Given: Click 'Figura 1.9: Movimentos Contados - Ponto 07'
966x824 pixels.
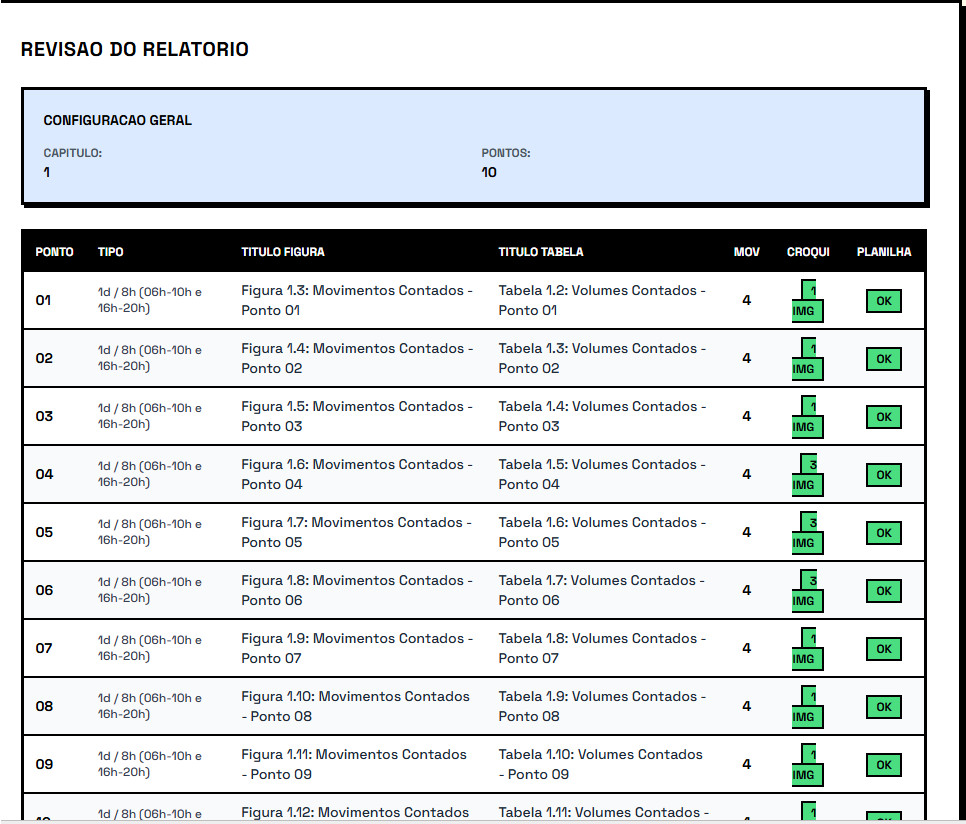Looking at the screenshot, I should (x=357, y=648).
